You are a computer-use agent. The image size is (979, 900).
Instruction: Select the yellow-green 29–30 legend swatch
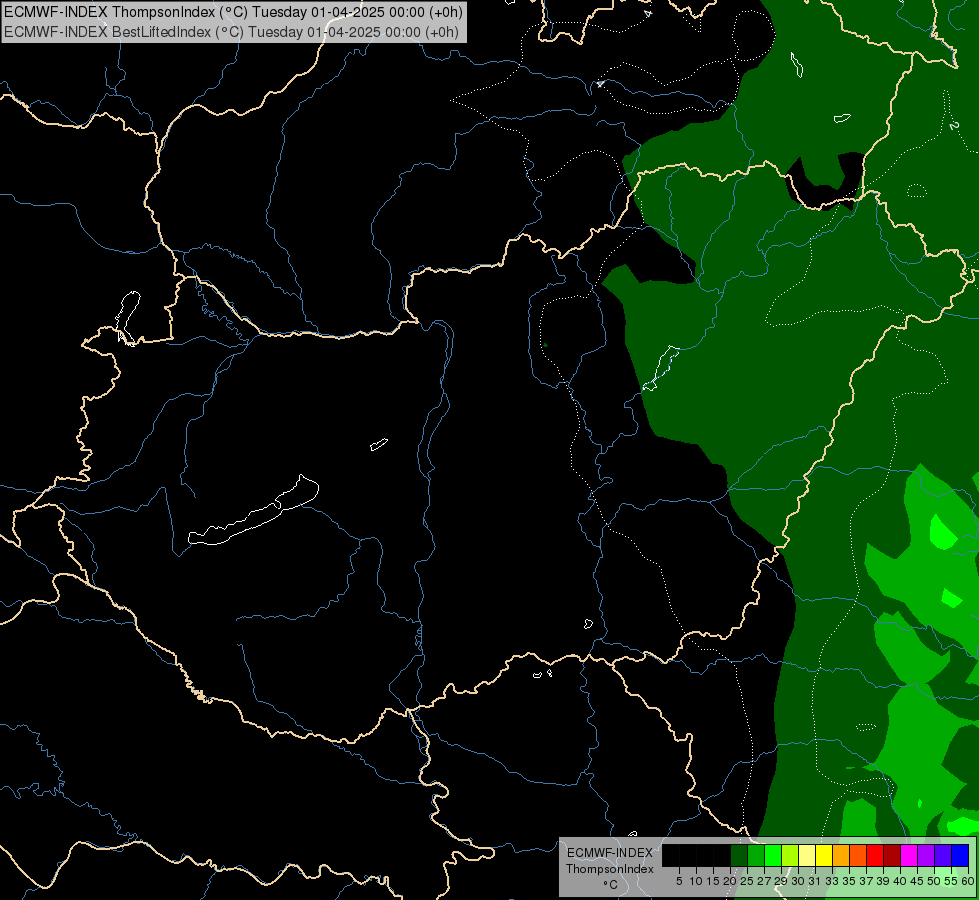(790, 855)
